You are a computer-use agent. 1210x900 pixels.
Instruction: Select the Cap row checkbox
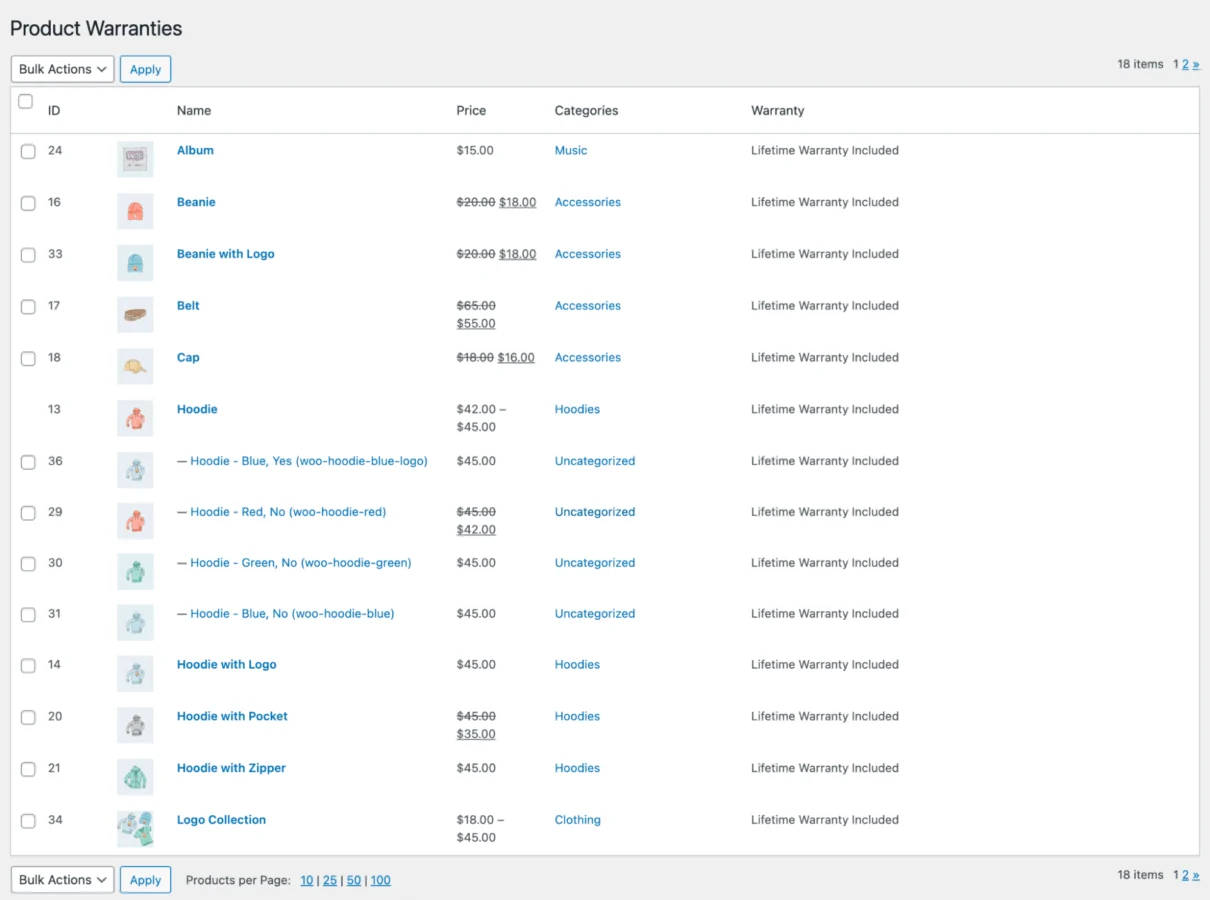28,358
